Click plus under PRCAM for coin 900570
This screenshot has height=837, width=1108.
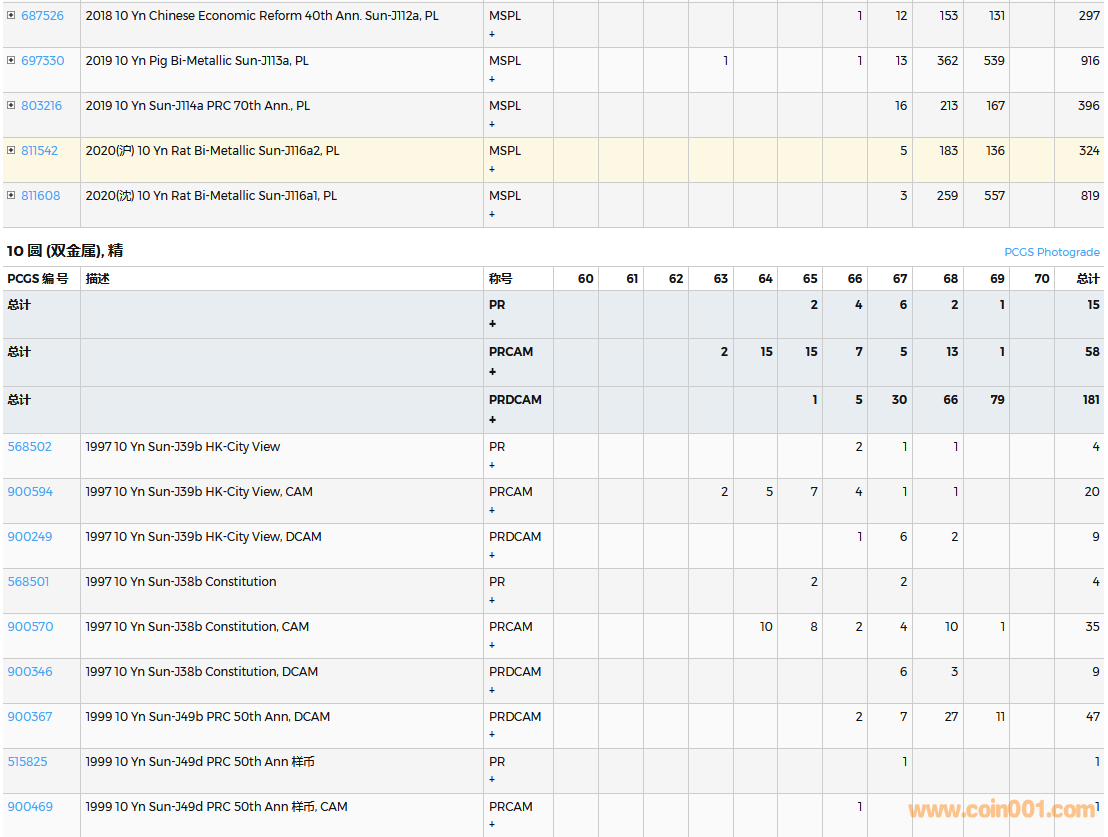(492, 645)
